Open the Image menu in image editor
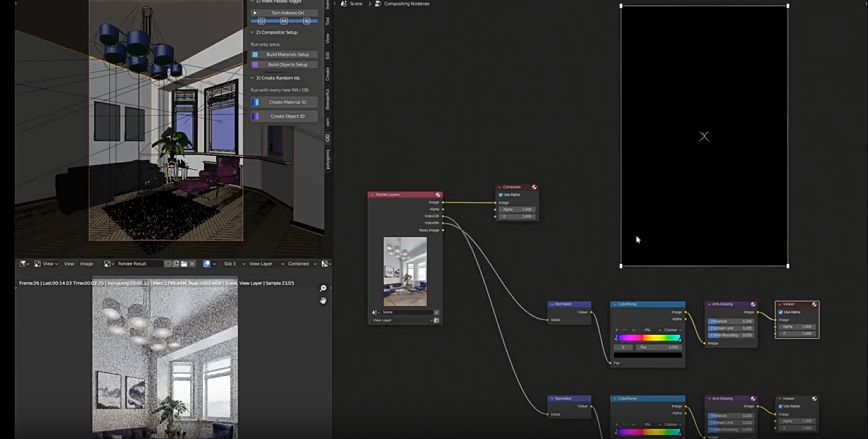The image size is (868, 439). tap(86, 264)
